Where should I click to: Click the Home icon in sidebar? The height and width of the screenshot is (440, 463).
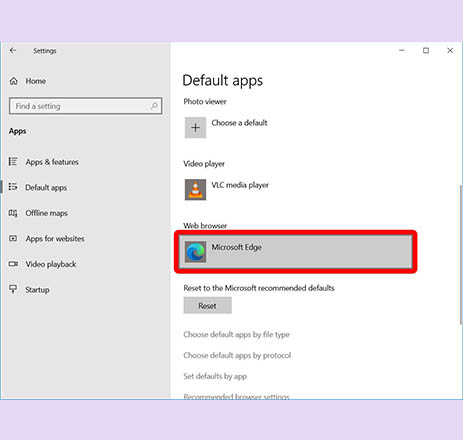coord(14,81)
